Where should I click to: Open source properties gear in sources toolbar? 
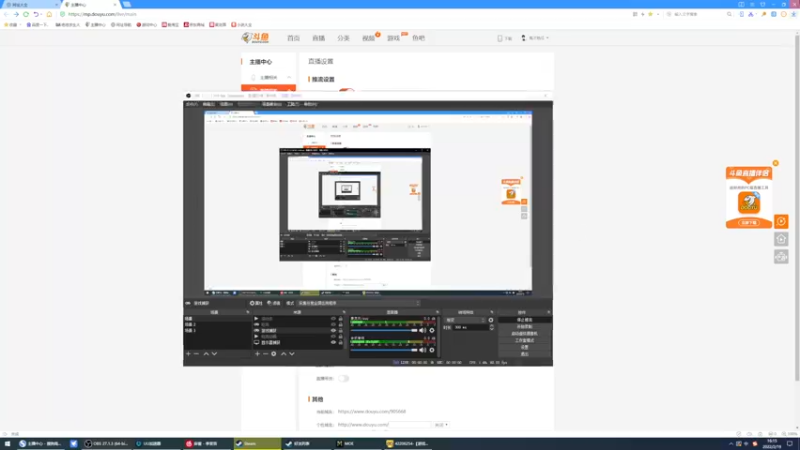274,354
